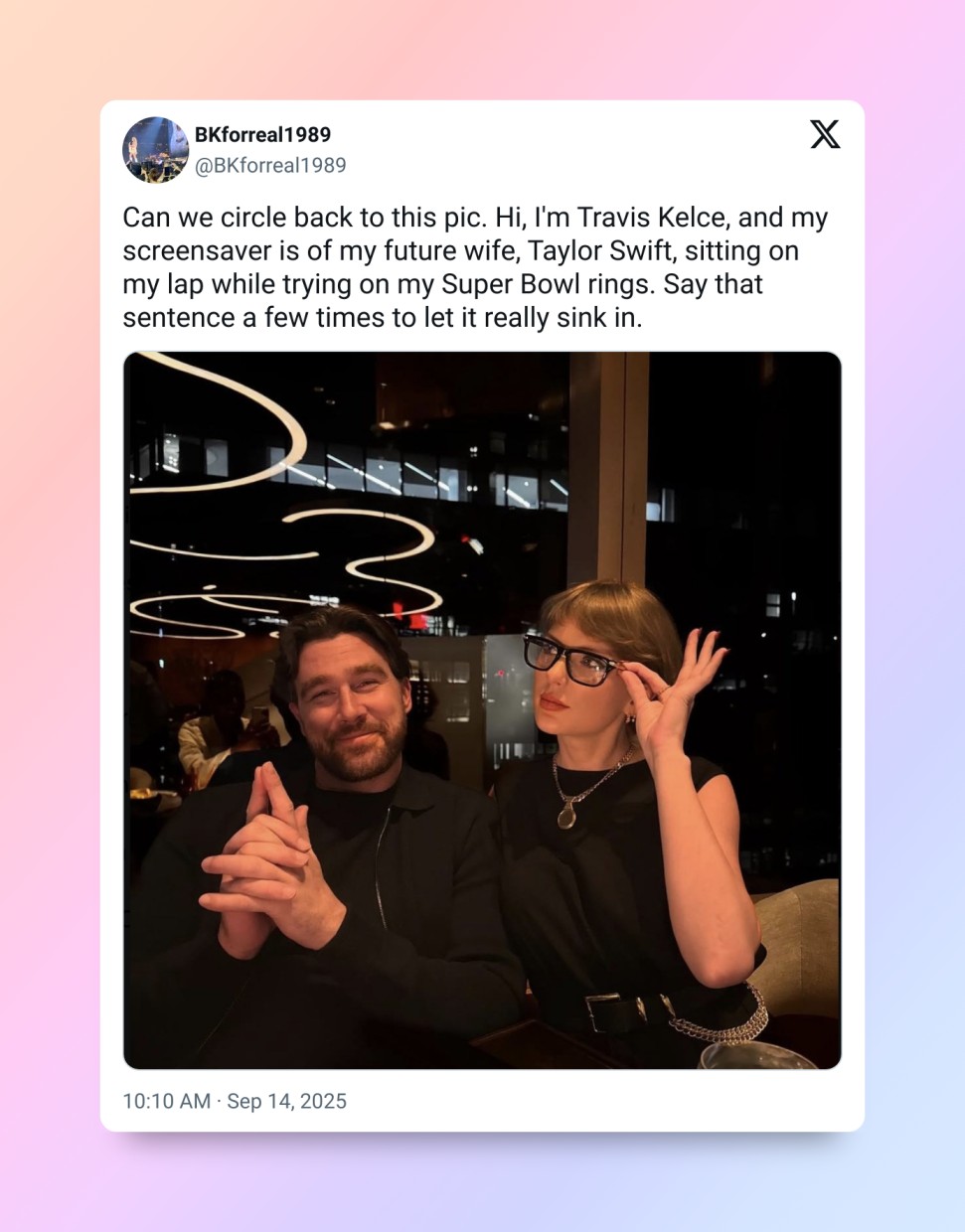Select the tweet text paragraph
965x1232 pixels.
click(475, 267)
